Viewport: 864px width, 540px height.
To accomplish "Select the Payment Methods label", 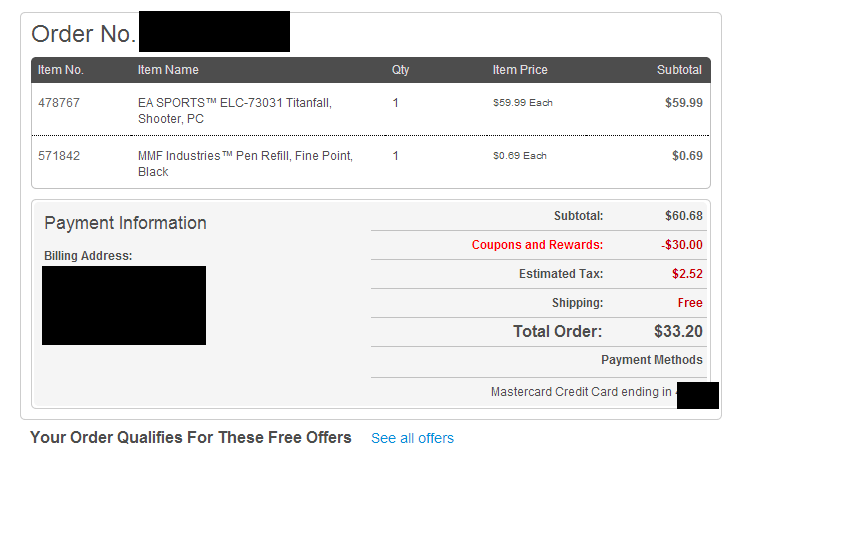I will click(652, 360).
